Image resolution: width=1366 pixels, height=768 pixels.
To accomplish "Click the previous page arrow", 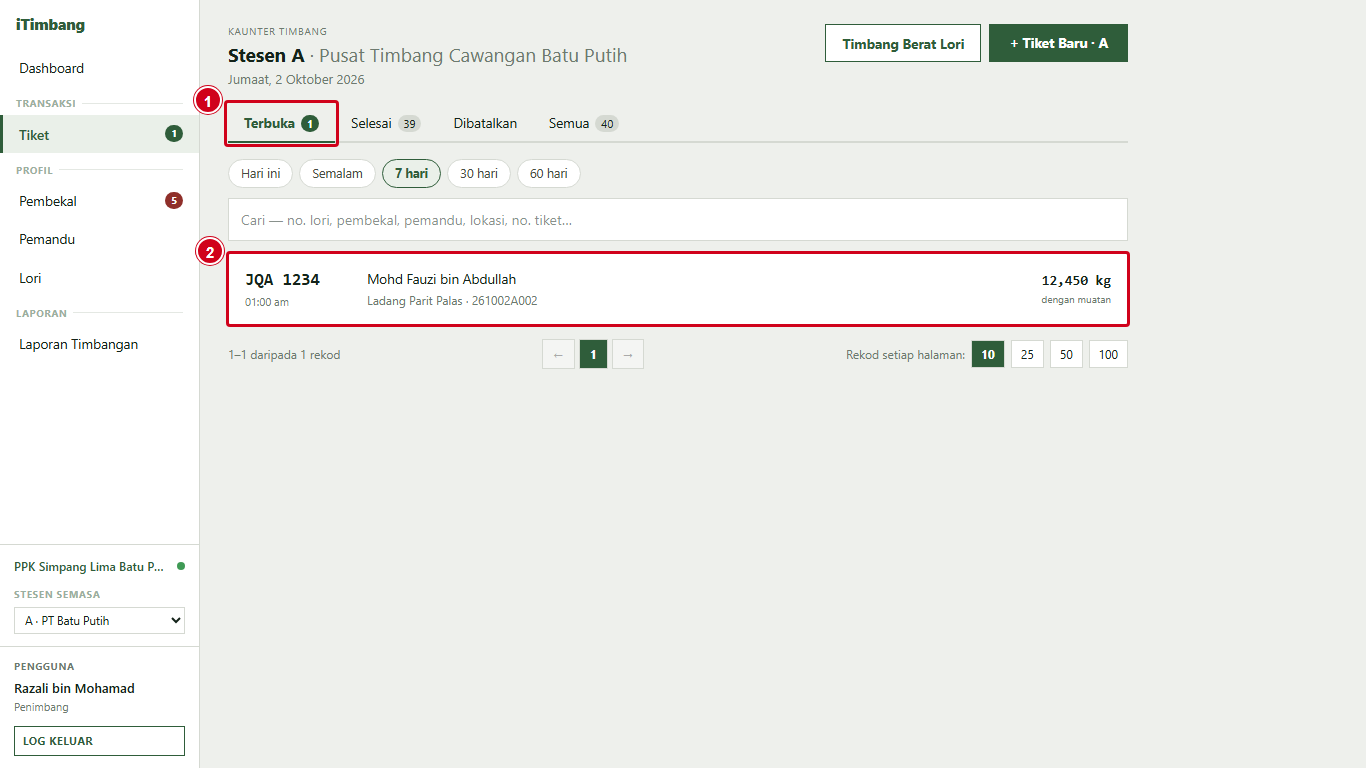I will tap(558, 354).
